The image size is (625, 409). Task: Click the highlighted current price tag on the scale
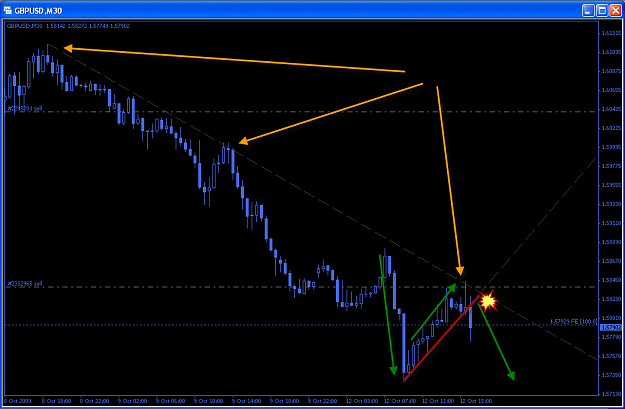click(x=611, y=327)
